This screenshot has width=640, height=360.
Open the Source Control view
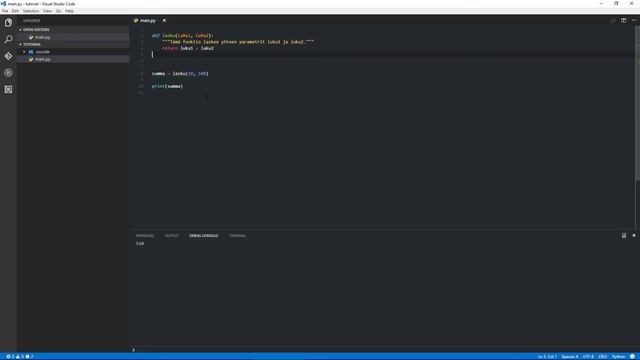point(8,56)
